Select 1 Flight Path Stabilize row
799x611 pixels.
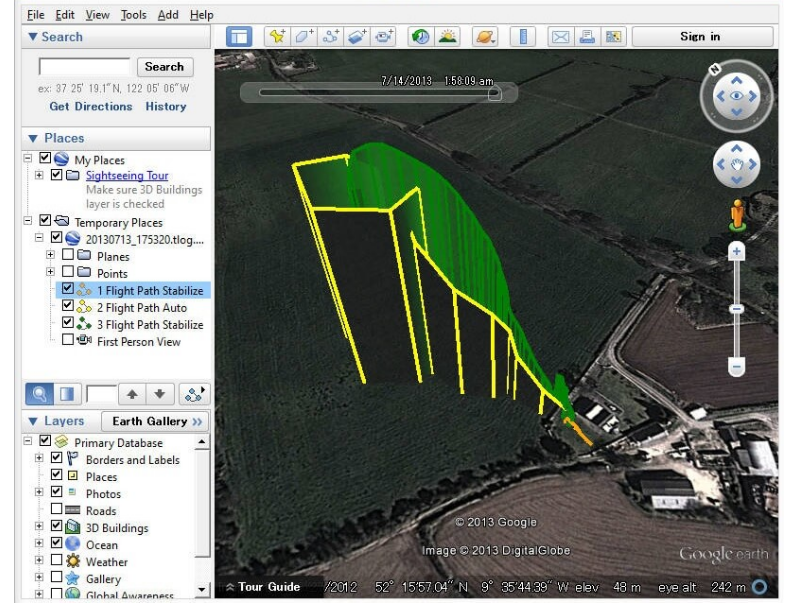[133, 290]
